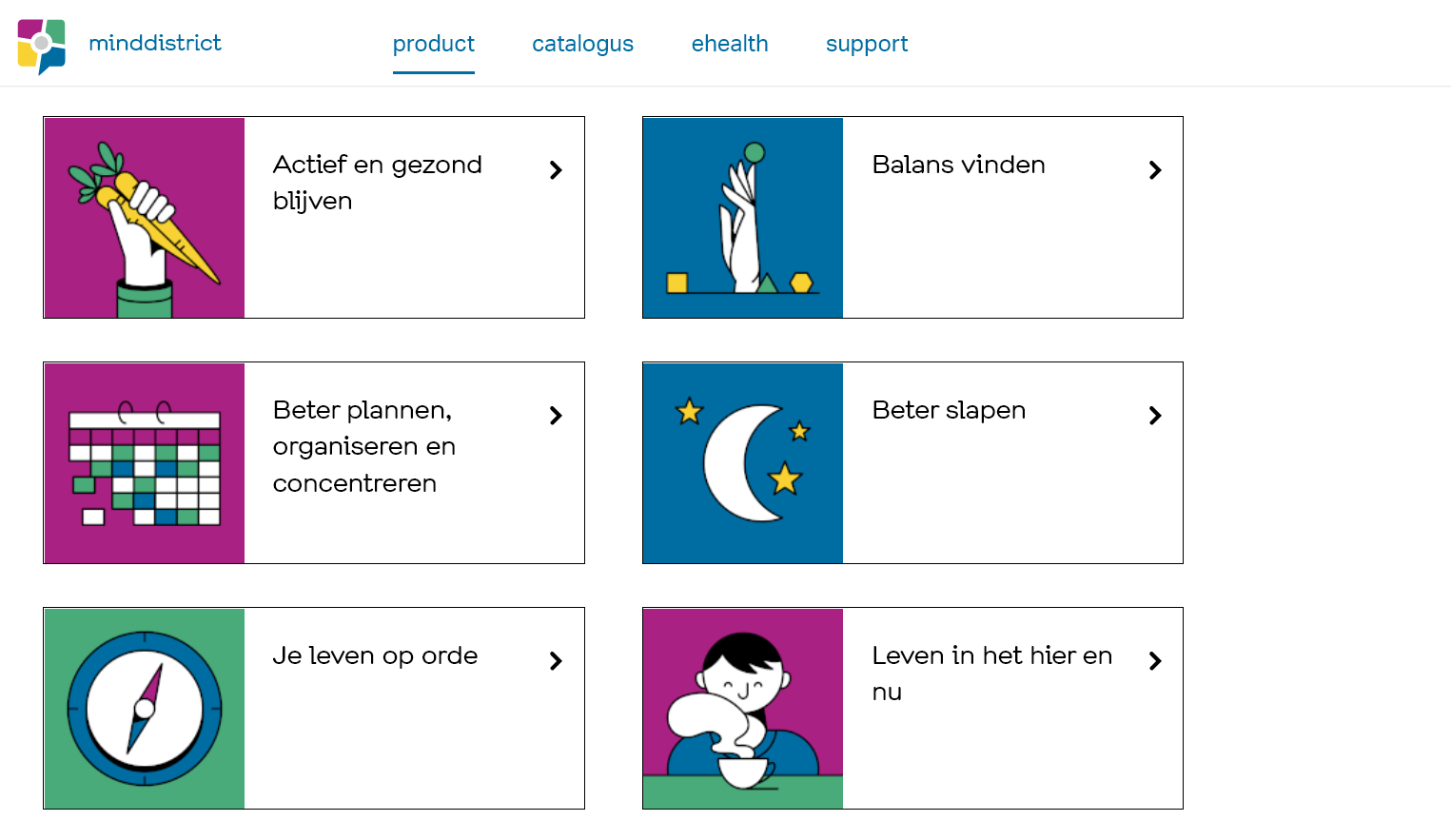The height and width of the screenshot is (840, 1451).
Task: Click the calendar planner illustration
Action: (145, 463)
